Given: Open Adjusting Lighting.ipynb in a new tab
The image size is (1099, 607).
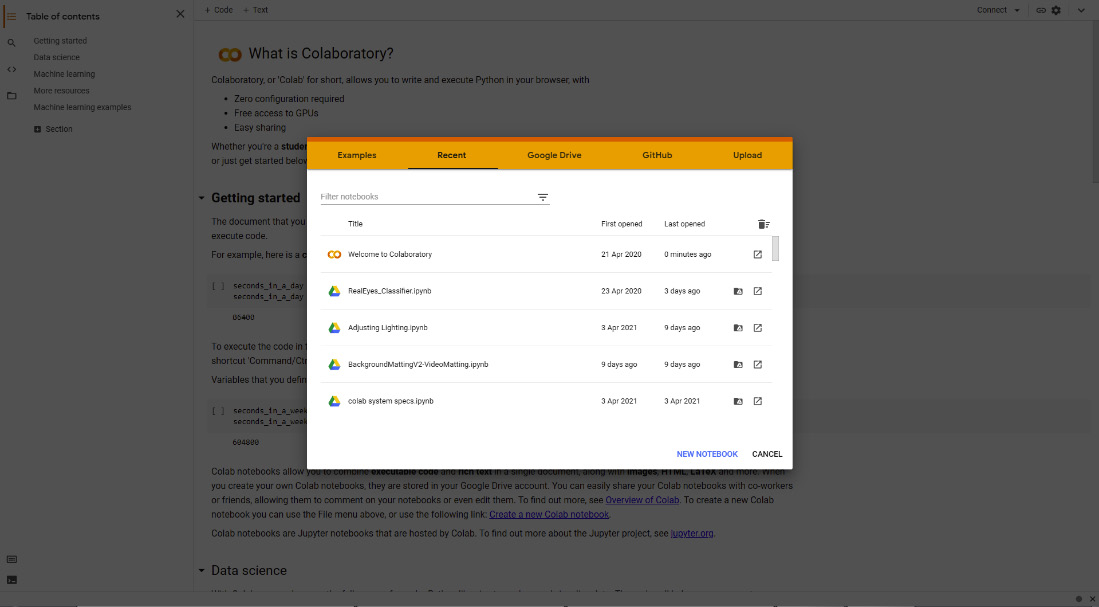Looking at the screenshot, I should (x=758, y=327).
